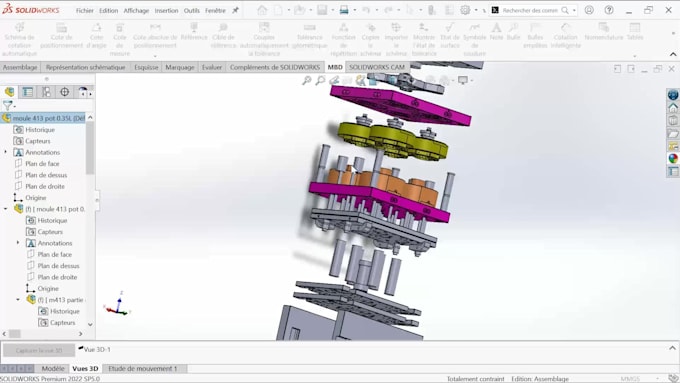Click the Etat de surface tool

coord(450,36)
